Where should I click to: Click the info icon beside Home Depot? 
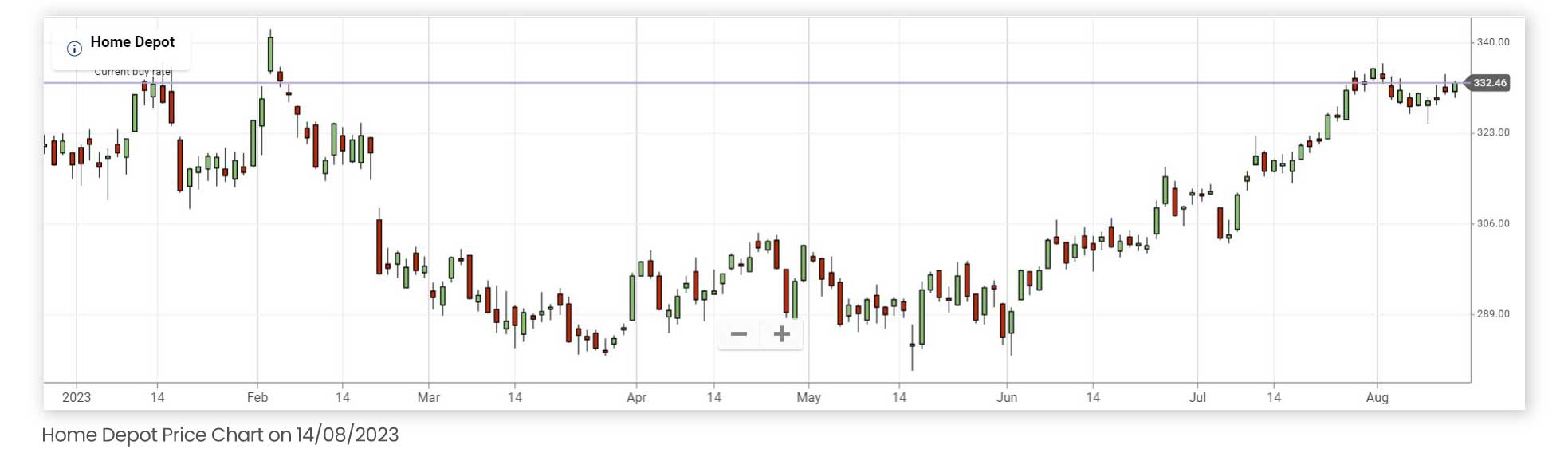pyautogui.click(x=74, y=49)
